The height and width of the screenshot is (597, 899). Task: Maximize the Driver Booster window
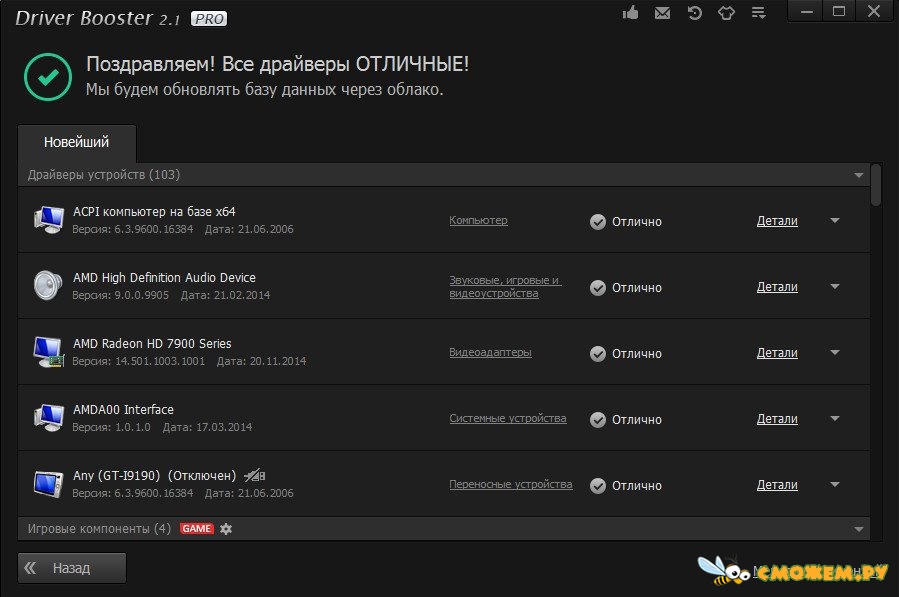839,11
